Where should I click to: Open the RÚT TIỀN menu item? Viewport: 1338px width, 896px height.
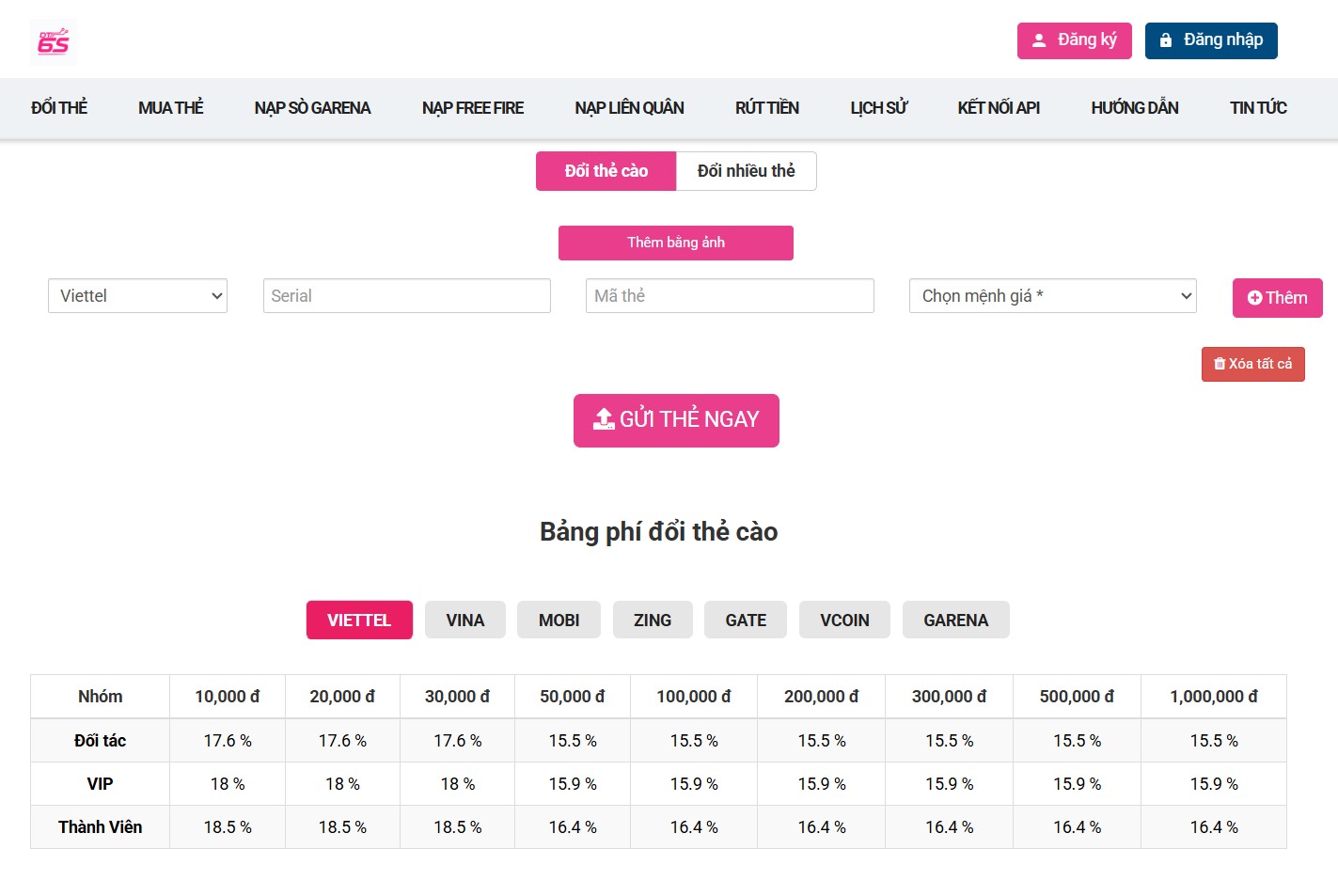point(766,108)
